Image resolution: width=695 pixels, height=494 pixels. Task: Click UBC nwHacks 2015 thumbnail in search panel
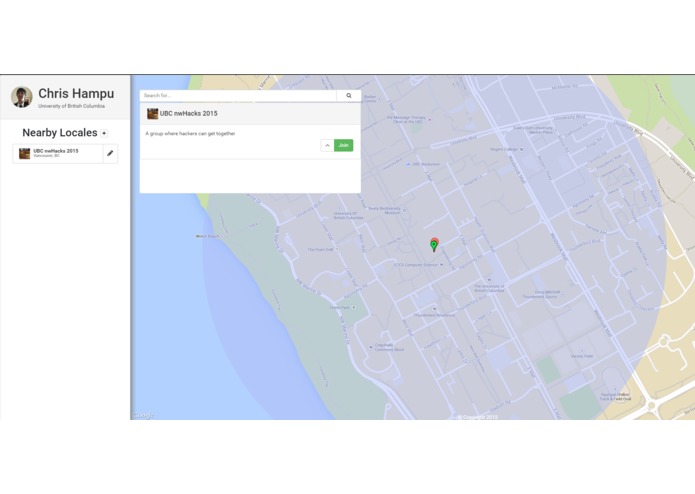pos(152,114)
